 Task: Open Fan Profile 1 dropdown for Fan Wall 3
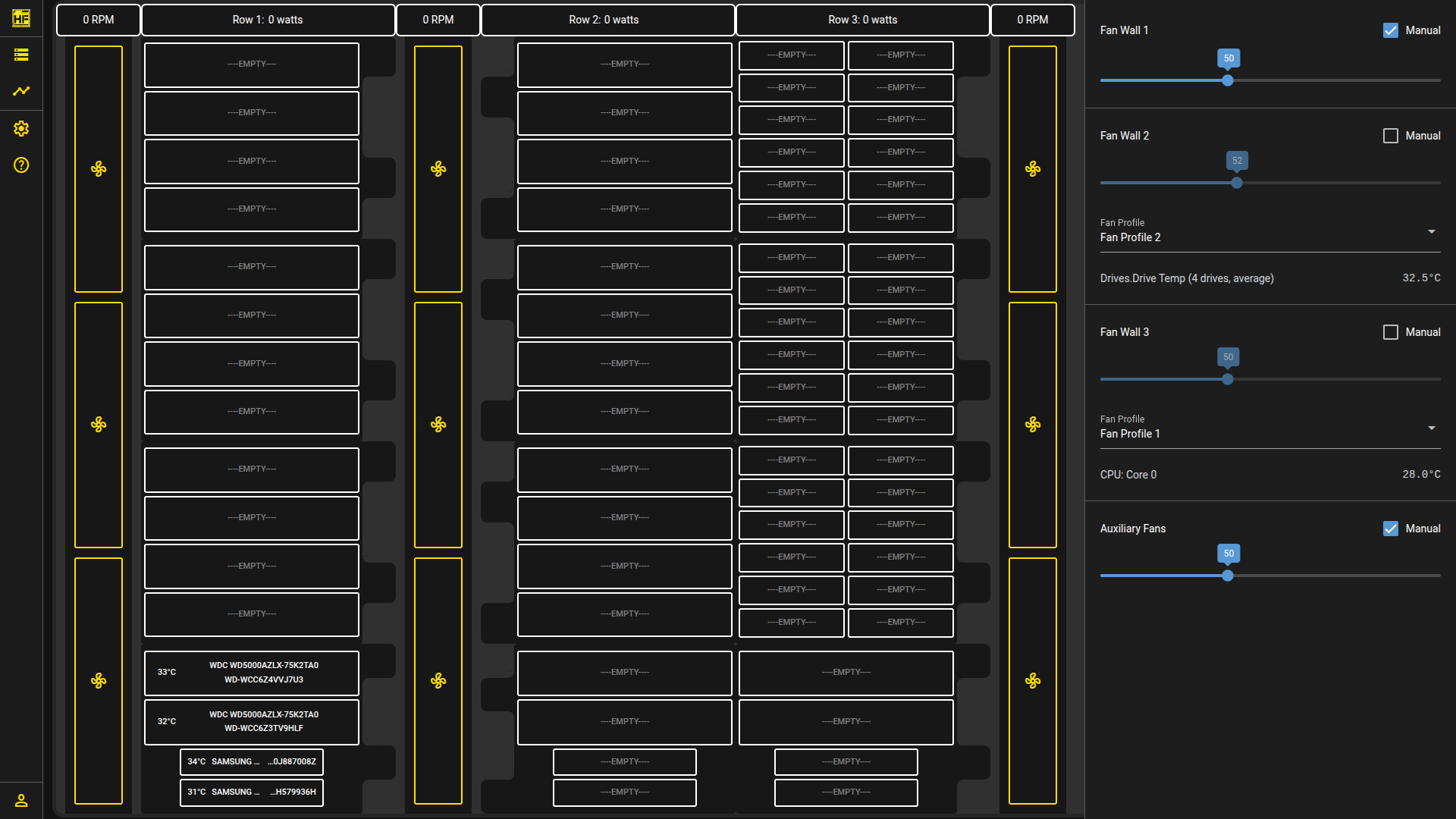[x=1270, y=428]
